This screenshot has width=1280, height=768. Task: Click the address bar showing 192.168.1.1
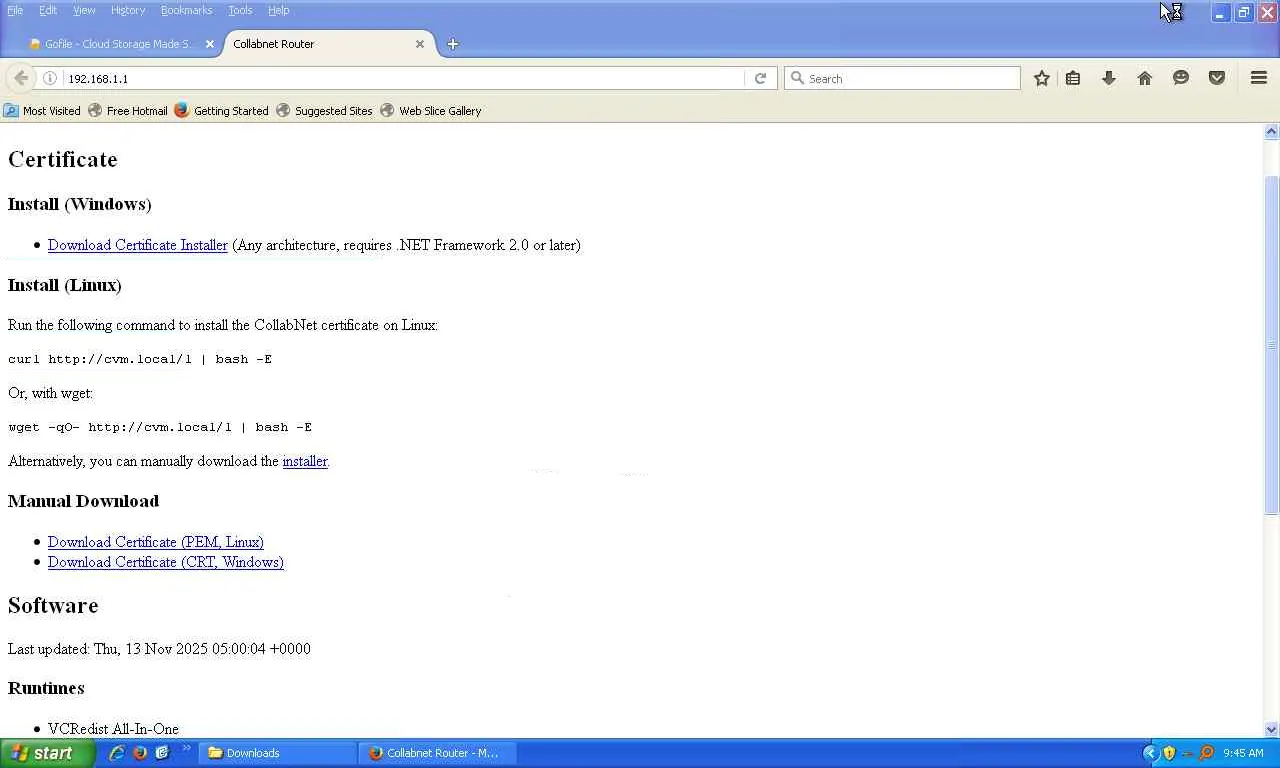point(404,78)
